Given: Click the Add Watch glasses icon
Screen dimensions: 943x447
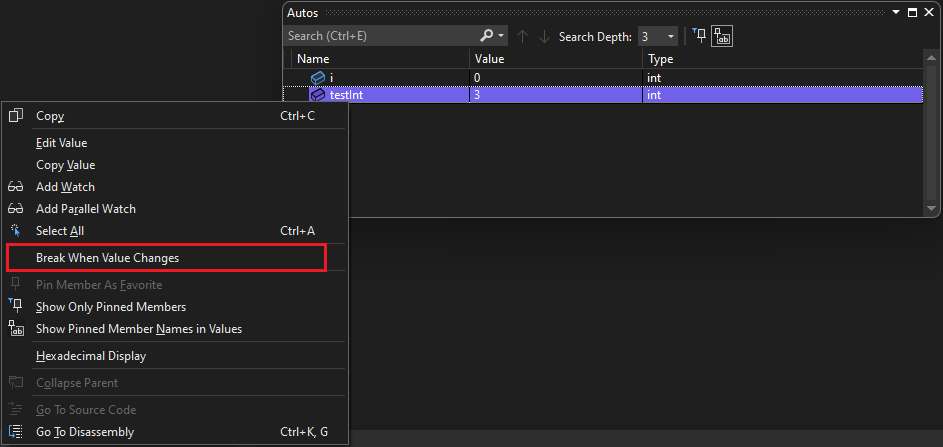Looking at the screenshot, I should click(x=16, y=187).
